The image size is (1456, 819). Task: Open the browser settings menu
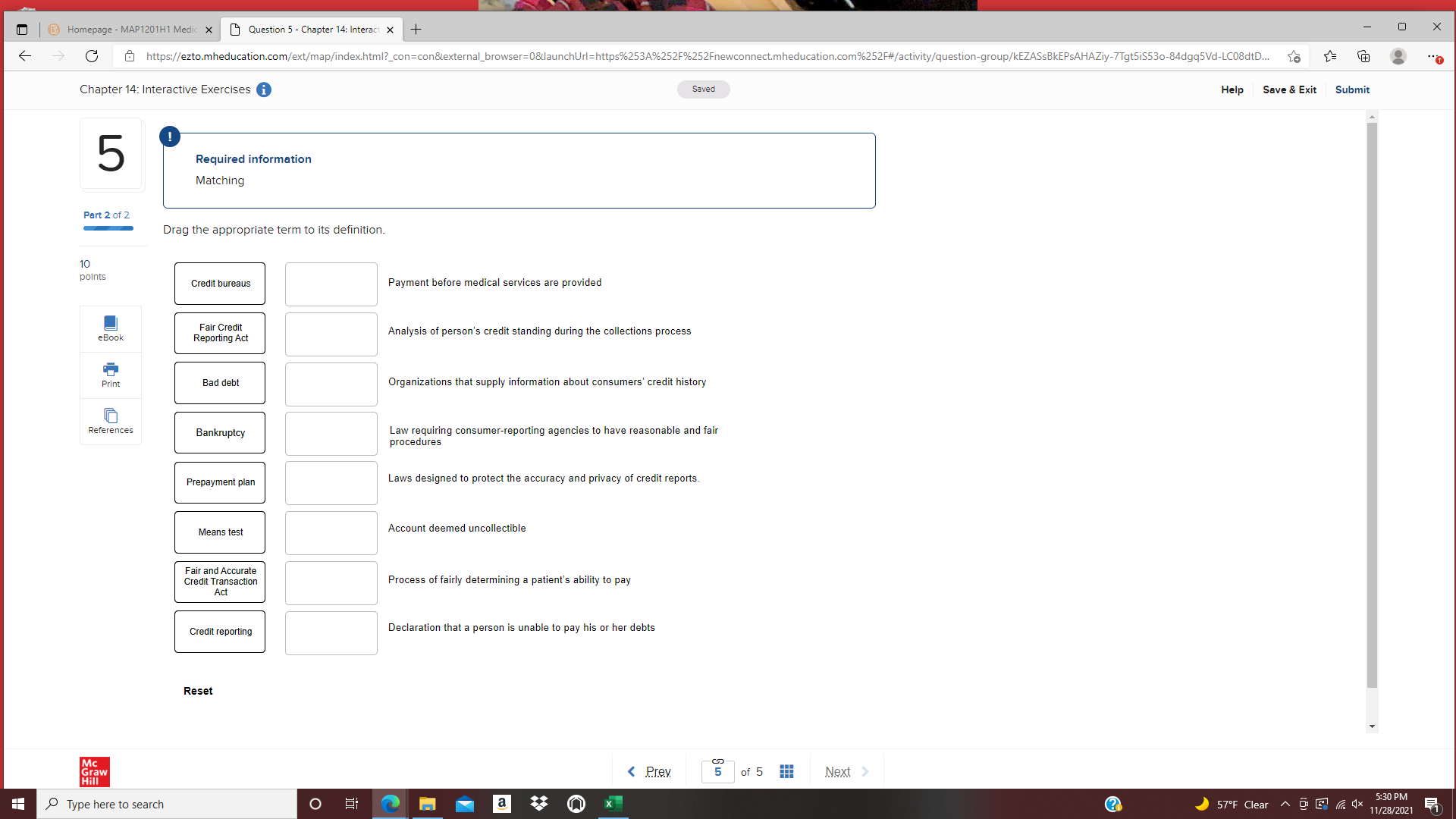(1435, 56)
